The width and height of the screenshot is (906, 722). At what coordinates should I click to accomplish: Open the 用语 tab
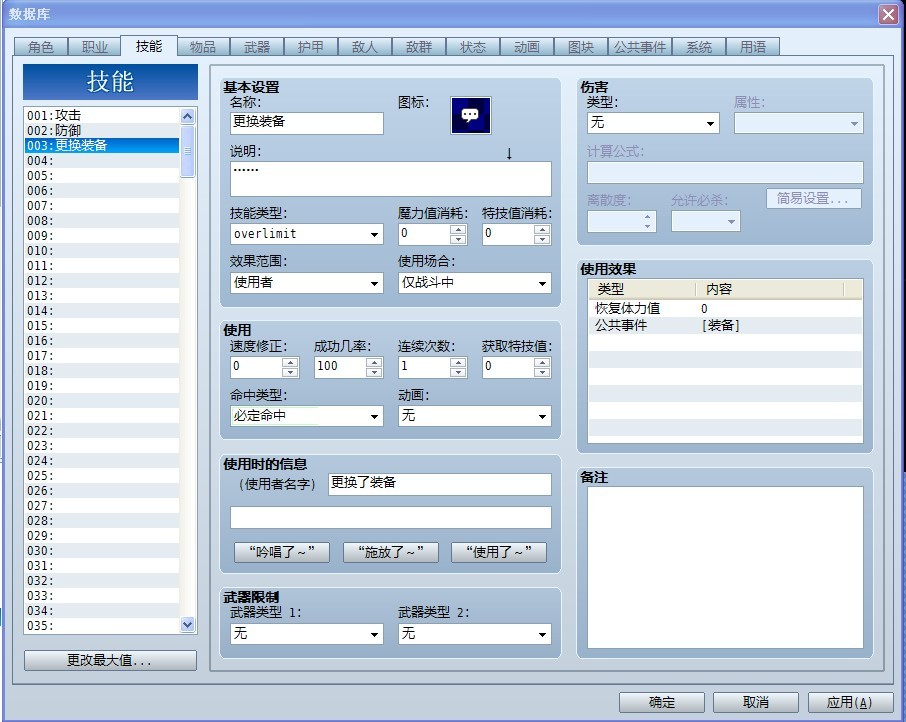tap(753, 47)
